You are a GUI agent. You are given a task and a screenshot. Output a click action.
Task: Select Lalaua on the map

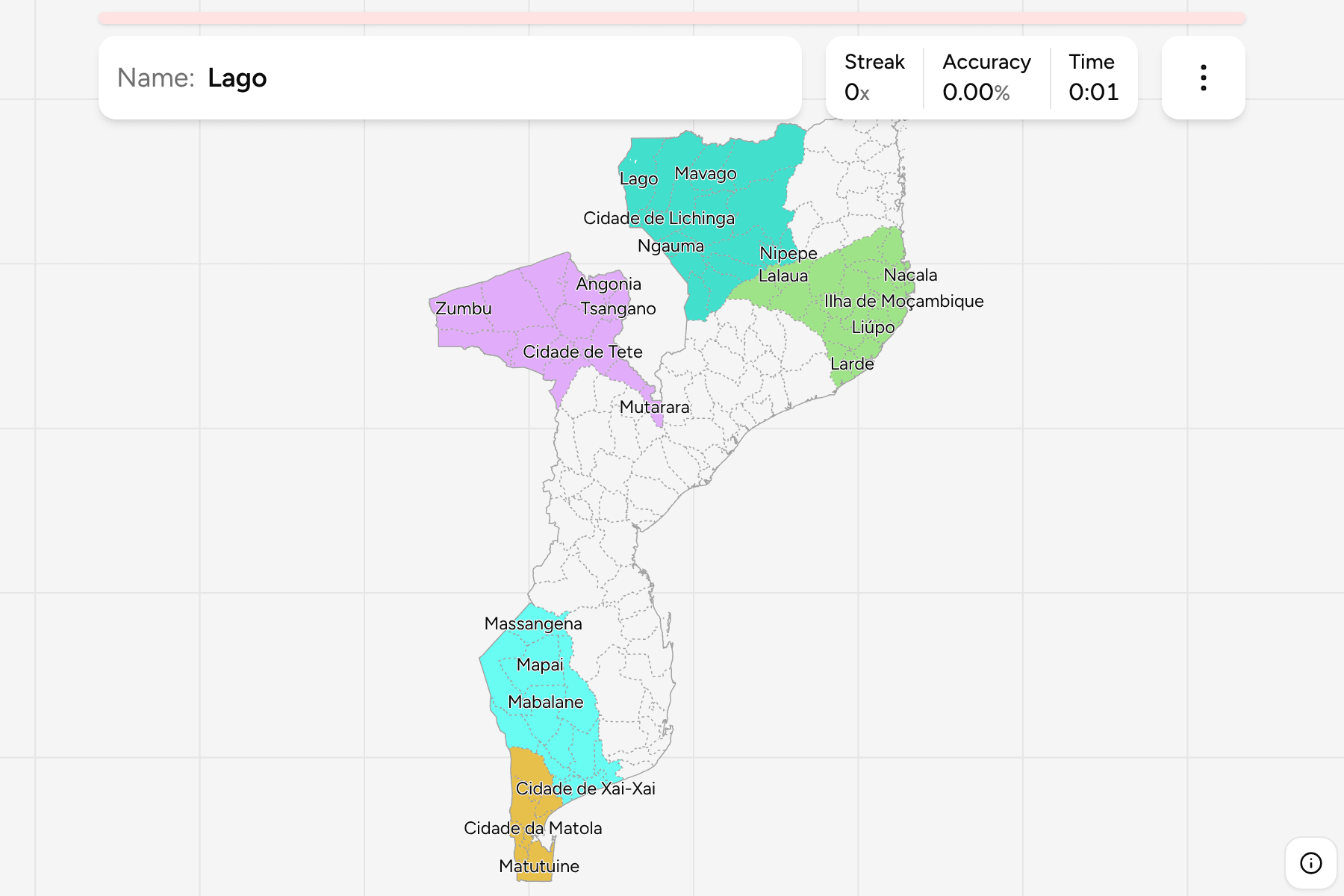point(783,276)
